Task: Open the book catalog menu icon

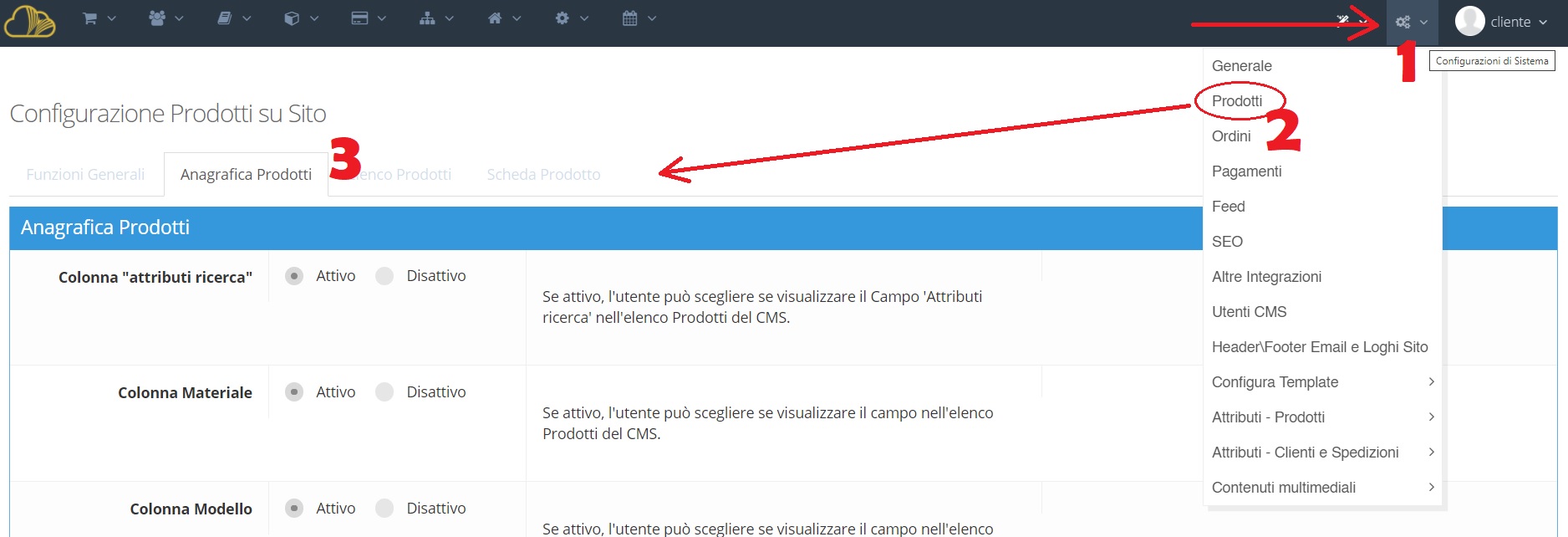Action: coord(225,18)
